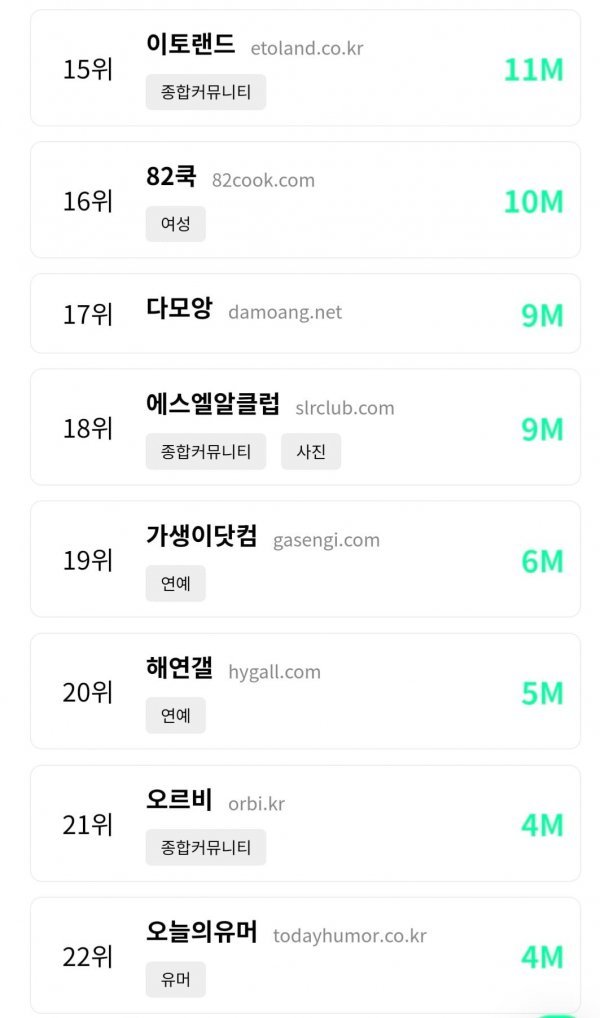Image resolution: width=600 pixels, height=1018 pixels.
Task: Open the 오늘의유머 site title
Action: pyautogui.click(x=202, y=933)
